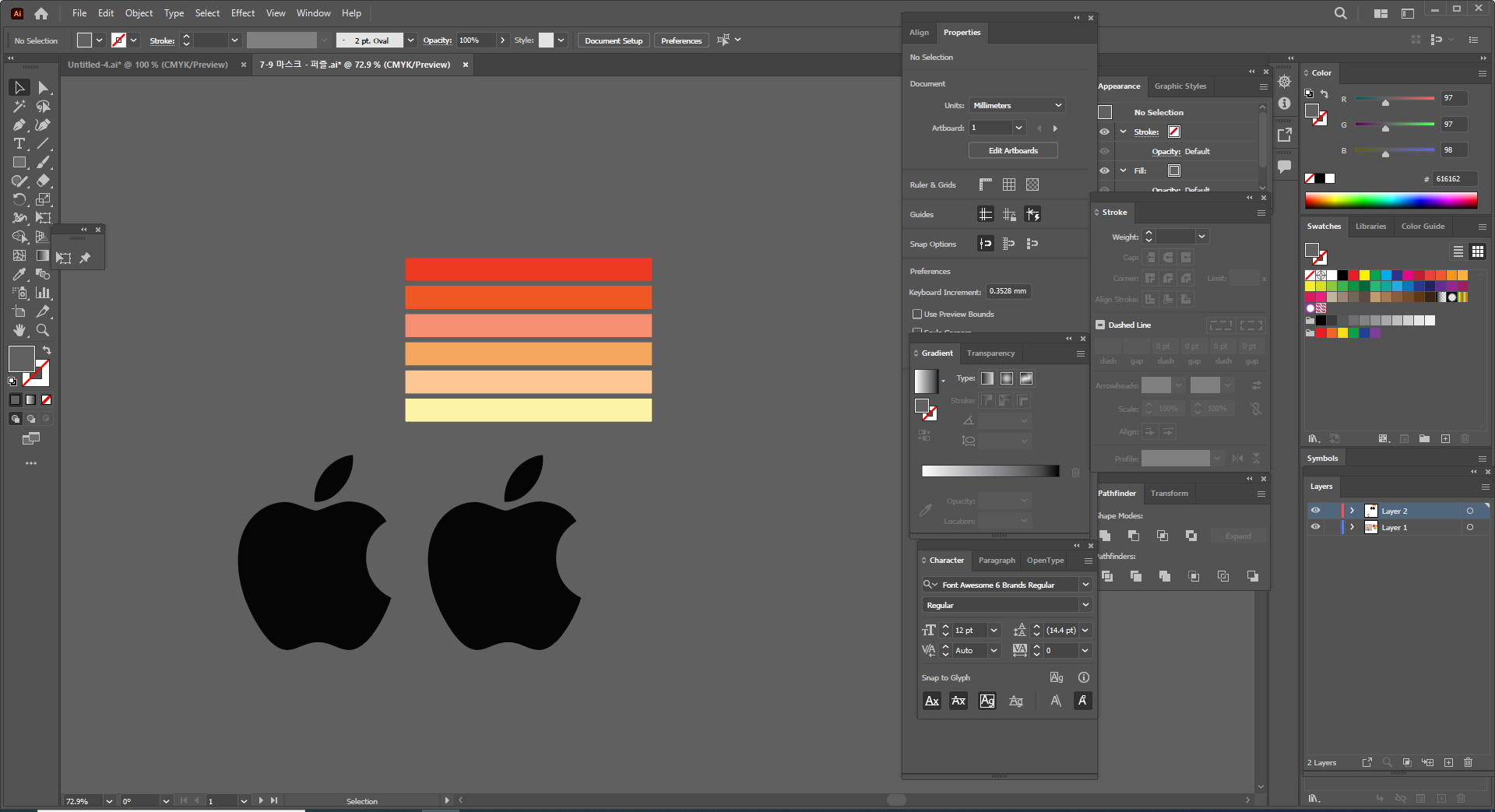Open the File menu

[x=79, y=13]
